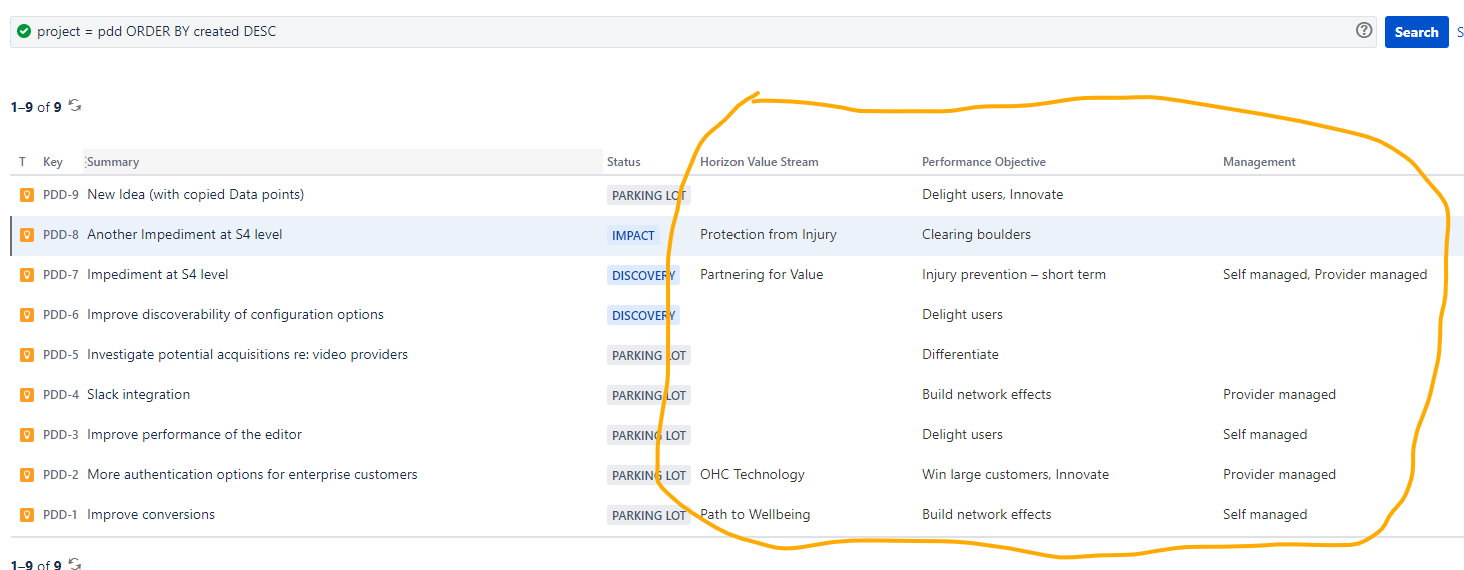Open issue key PDD-2
1464x570 pixels.
click(x=61, y=475)
